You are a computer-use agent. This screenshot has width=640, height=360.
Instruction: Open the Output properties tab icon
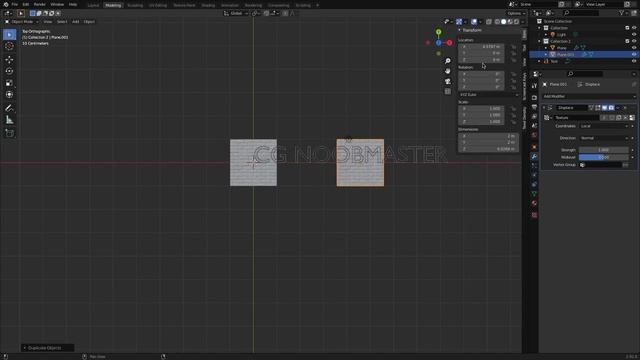pos(534,107)
